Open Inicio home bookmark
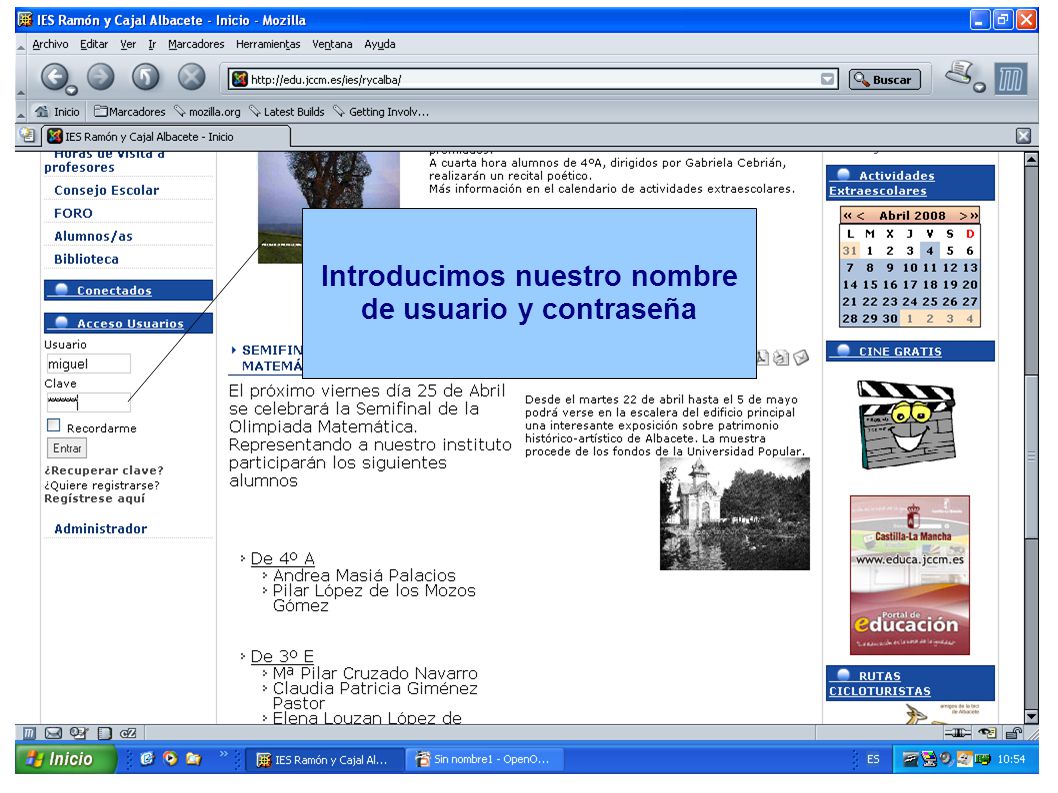Image resolution: width=1058 pixels, height=793 pixels. (58, 112)
